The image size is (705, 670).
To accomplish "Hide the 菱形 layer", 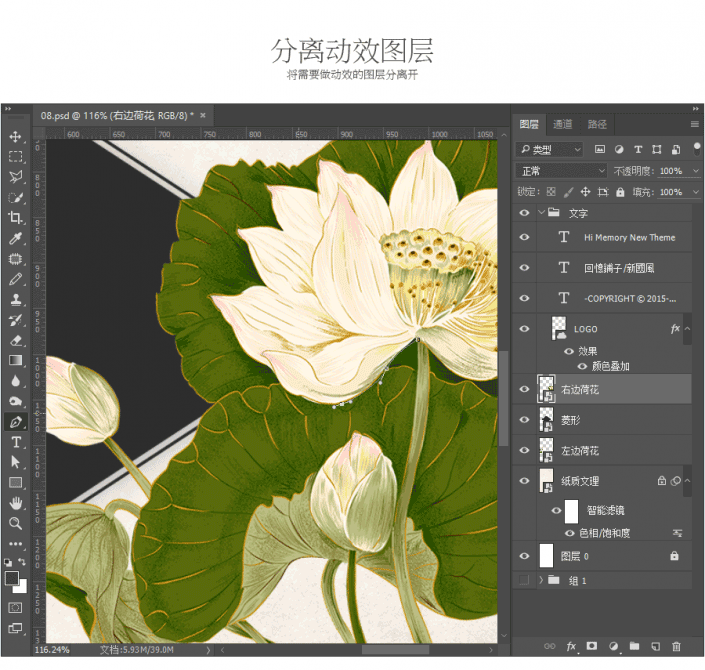I will [524, 420].
